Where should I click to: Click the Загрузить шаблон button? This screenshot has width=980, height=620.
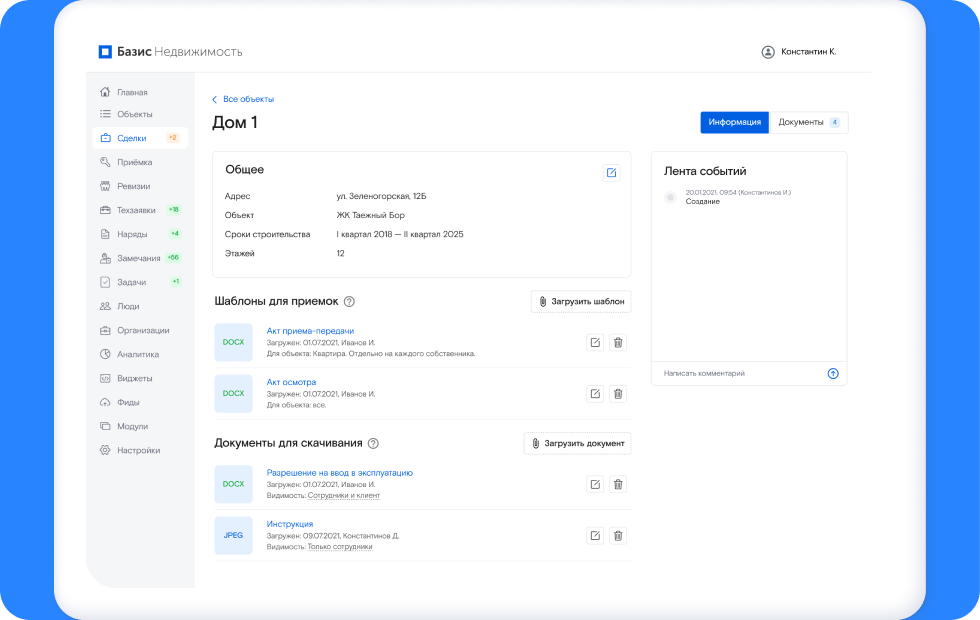click(581, 301)
